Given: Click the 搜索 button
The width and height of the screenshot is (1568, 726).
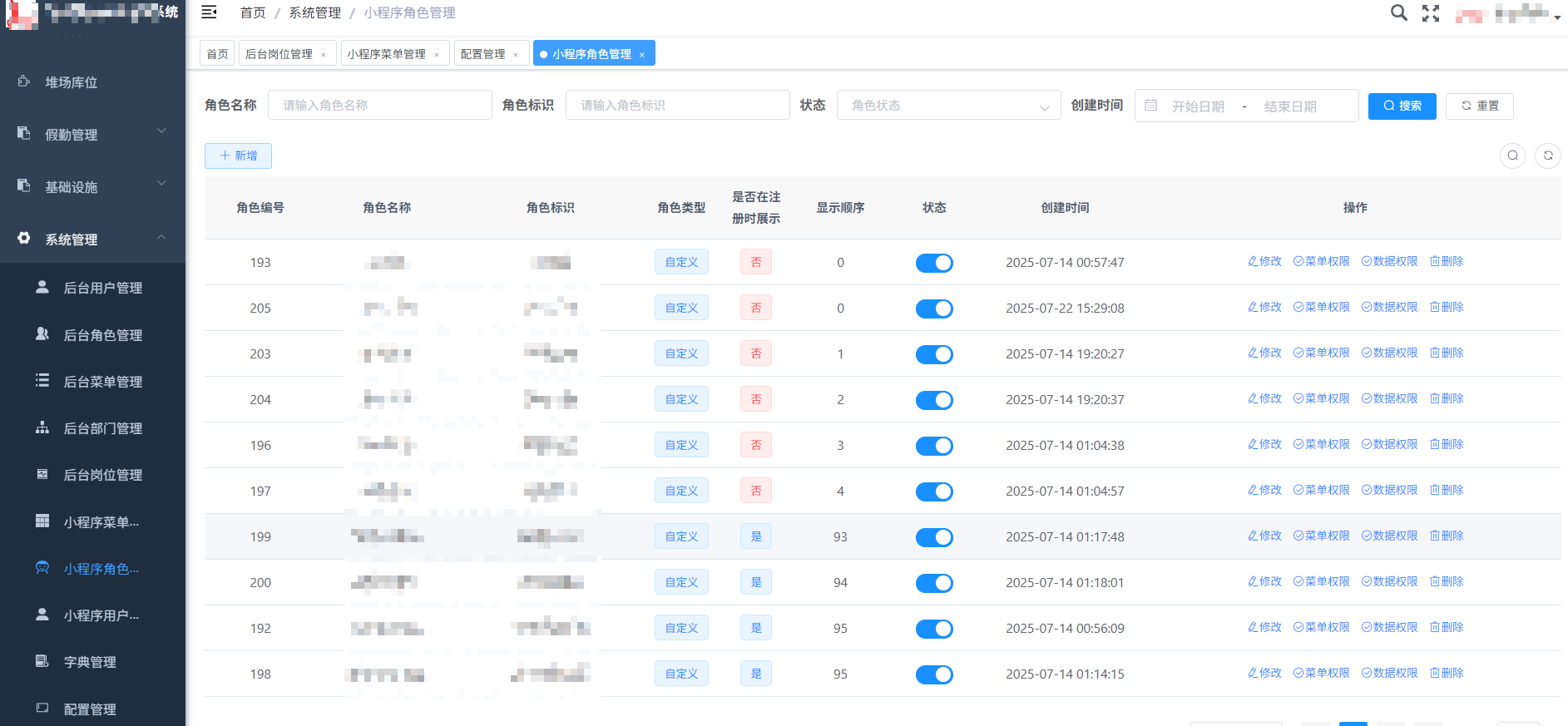Looking at the screenshot, I should [1402, 106].
